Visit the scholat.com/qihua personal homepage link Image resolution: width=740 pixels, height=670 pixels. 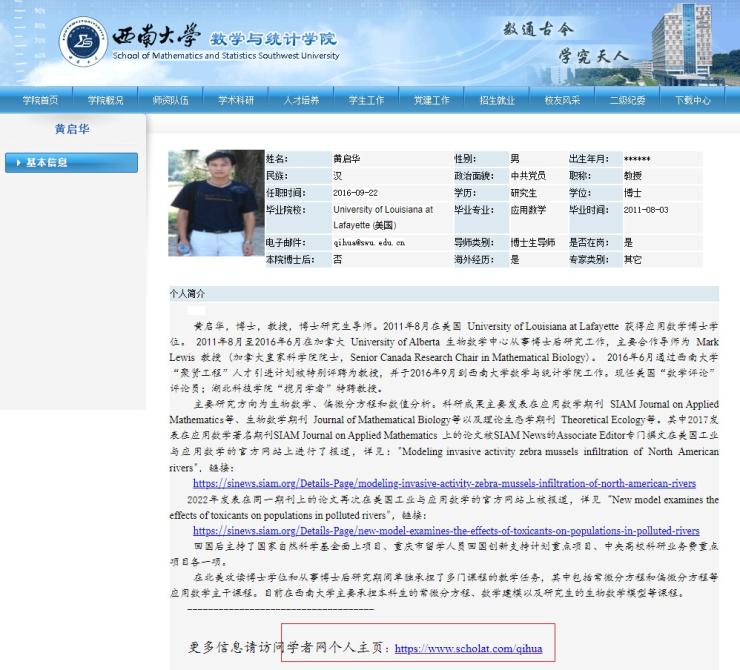click(x=468, y=649)
